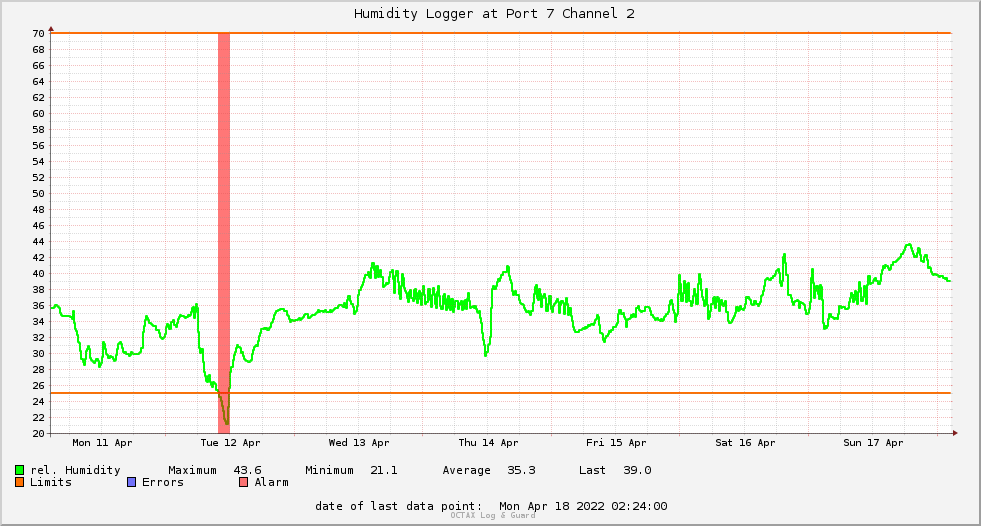Image resolution: width=981 pixels, height=526 pixels.
Task: Select the chart title 'Humidity Logger at Port 7 Channel 2'
Action: coord(494,14)
